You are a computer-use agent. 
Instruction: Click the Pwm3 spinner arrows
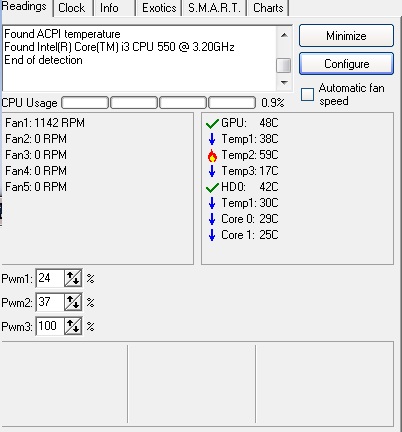click(x=73, y=326)
